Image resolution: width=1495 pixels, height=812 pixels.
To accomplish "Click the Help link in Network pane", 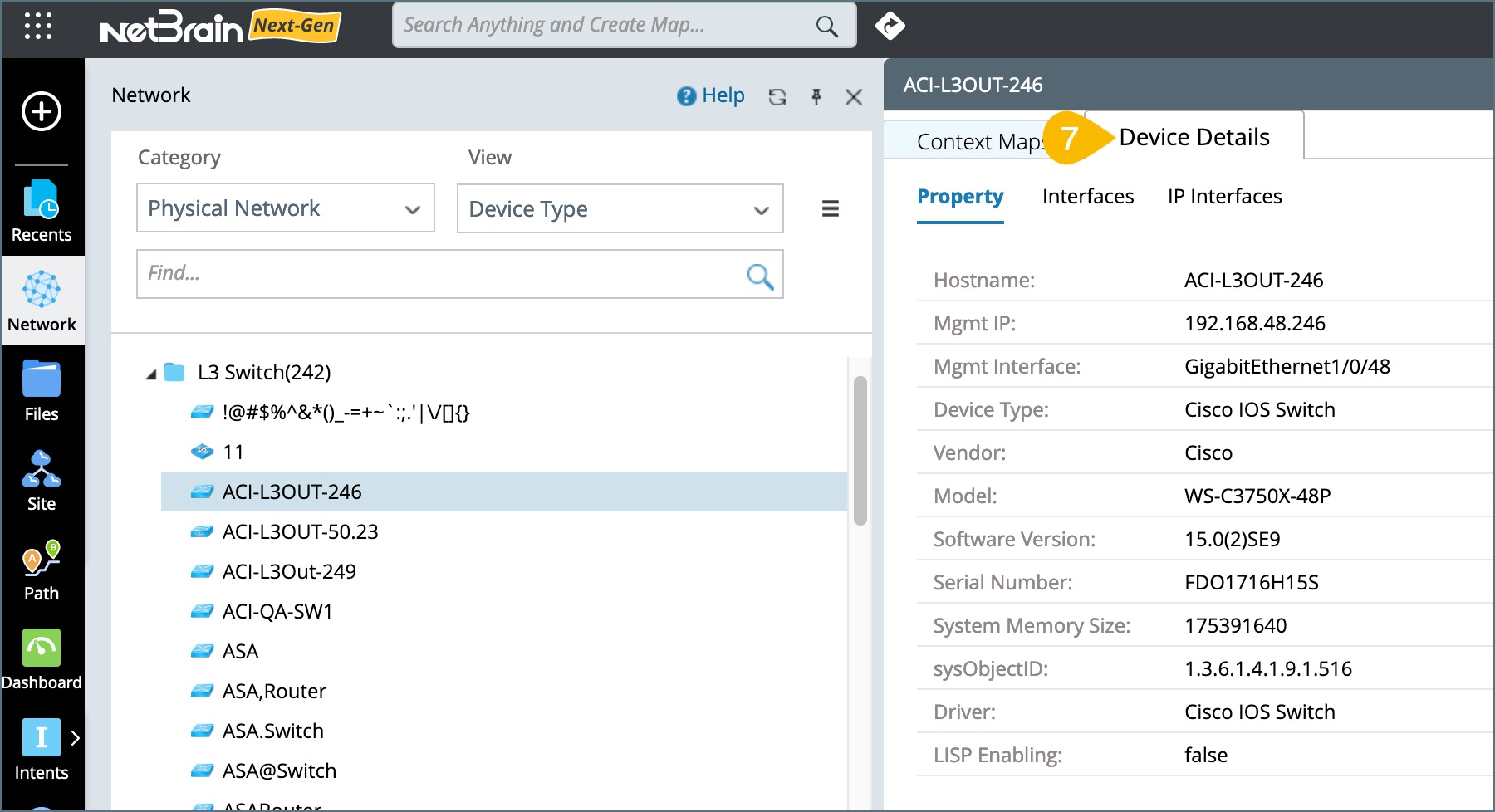I will click(711, 95).
